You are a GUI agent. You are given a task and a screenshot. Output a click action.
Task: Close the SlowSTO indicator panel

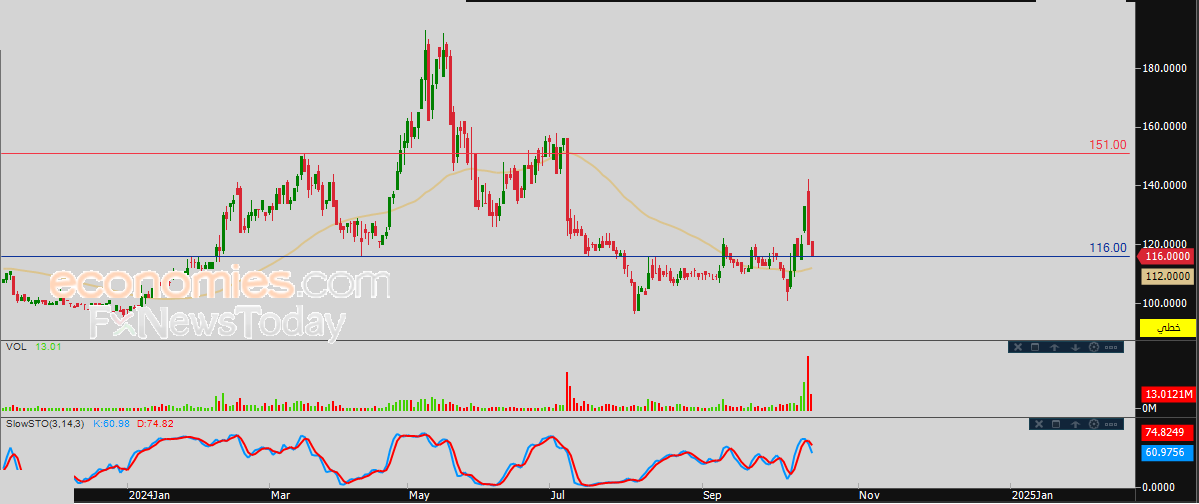pyautogui.click(x=1038, y=424)
